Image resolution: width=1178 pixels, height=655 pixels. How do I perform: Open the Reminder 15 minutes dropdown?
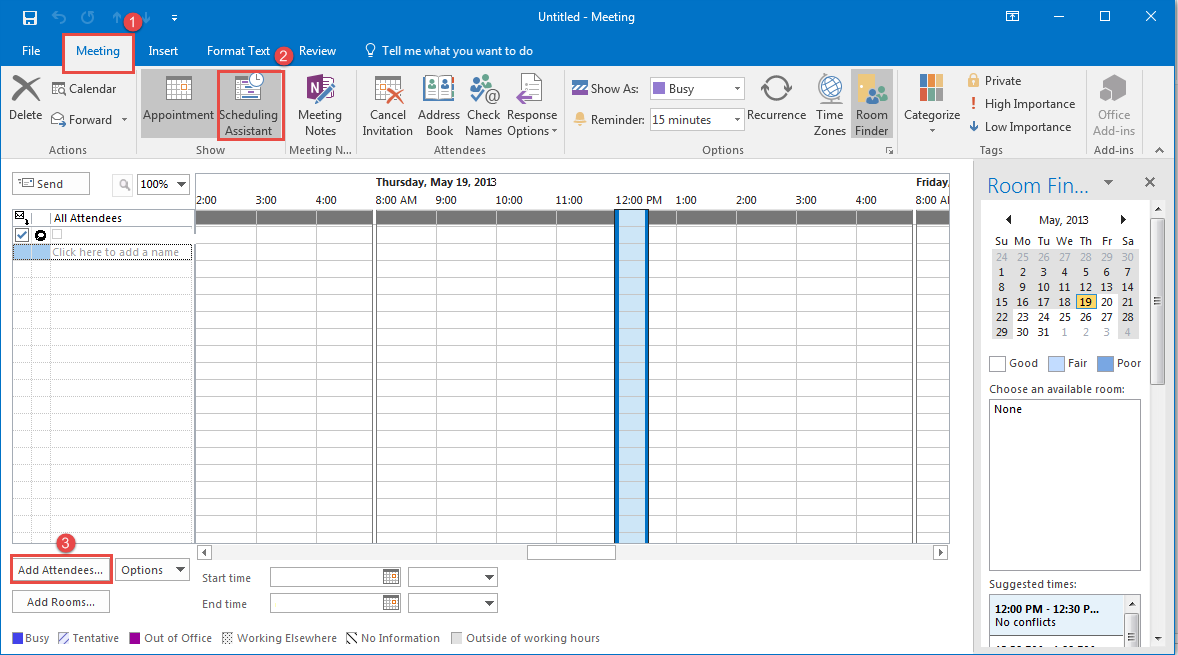coord(737,119)
